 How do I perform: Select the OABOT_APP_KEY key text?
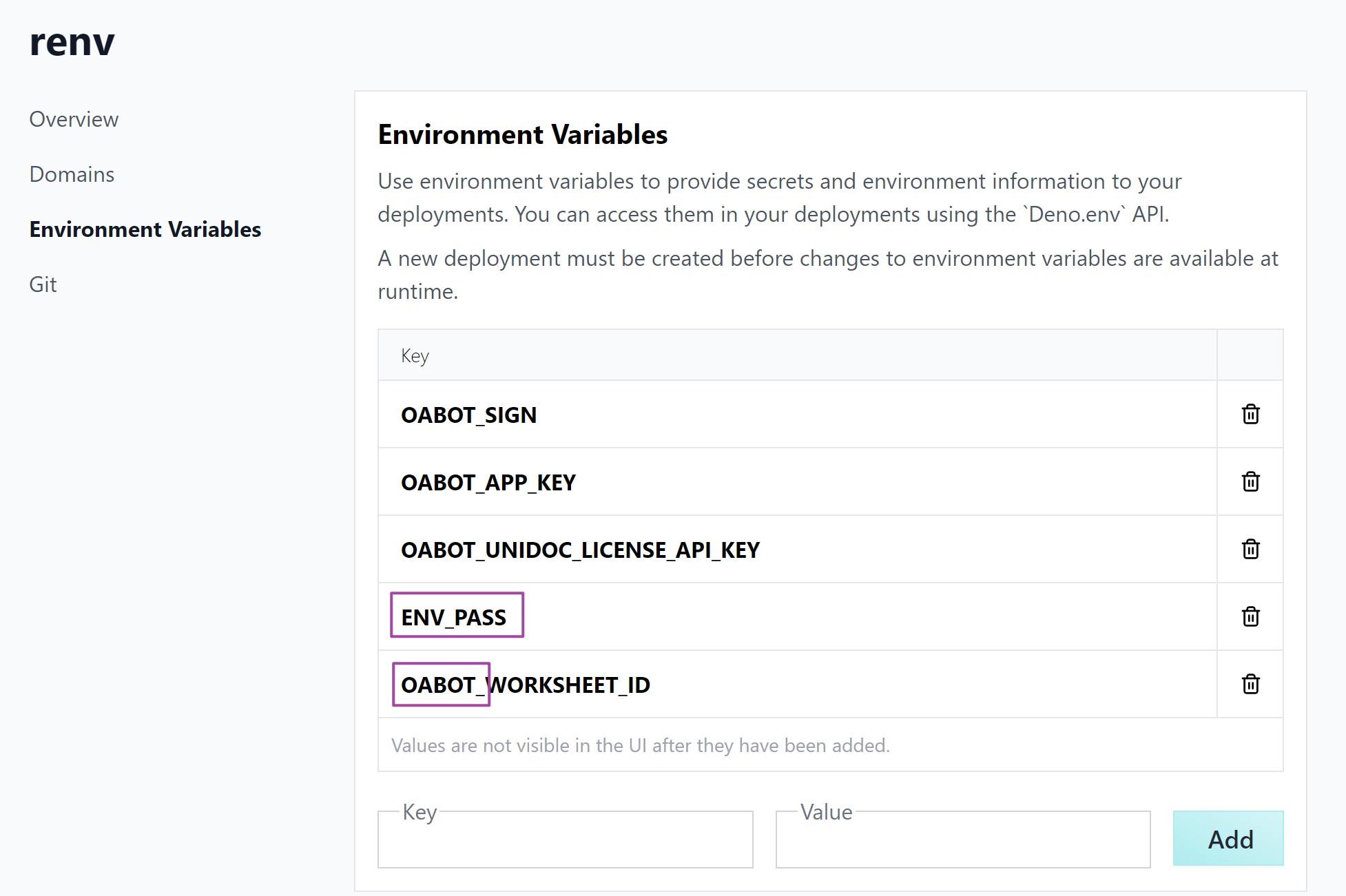coord(488,483)
